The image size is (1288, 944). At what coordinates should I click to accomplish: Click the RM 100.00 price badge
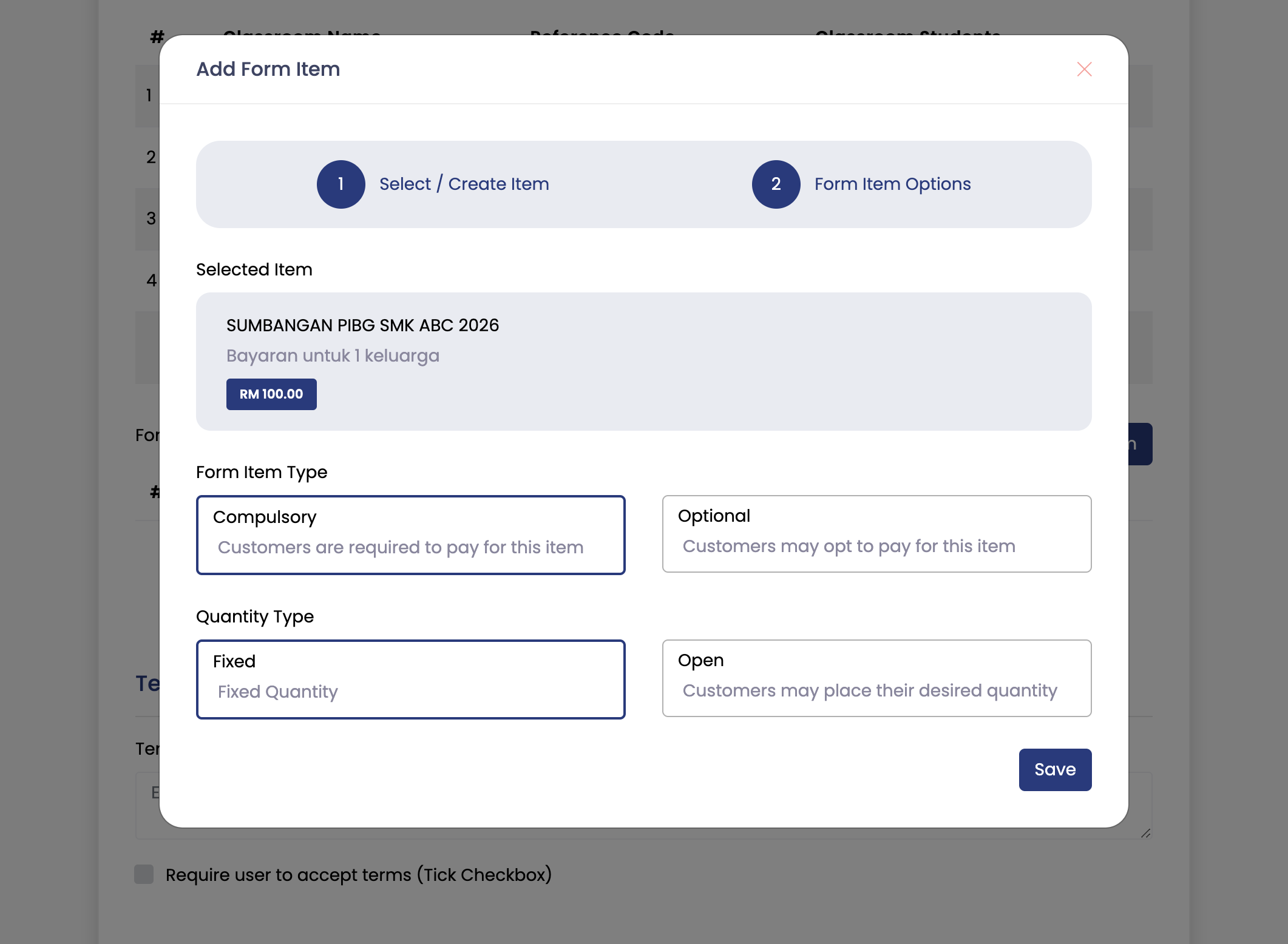pyautogui.click(x=271, y=394)
